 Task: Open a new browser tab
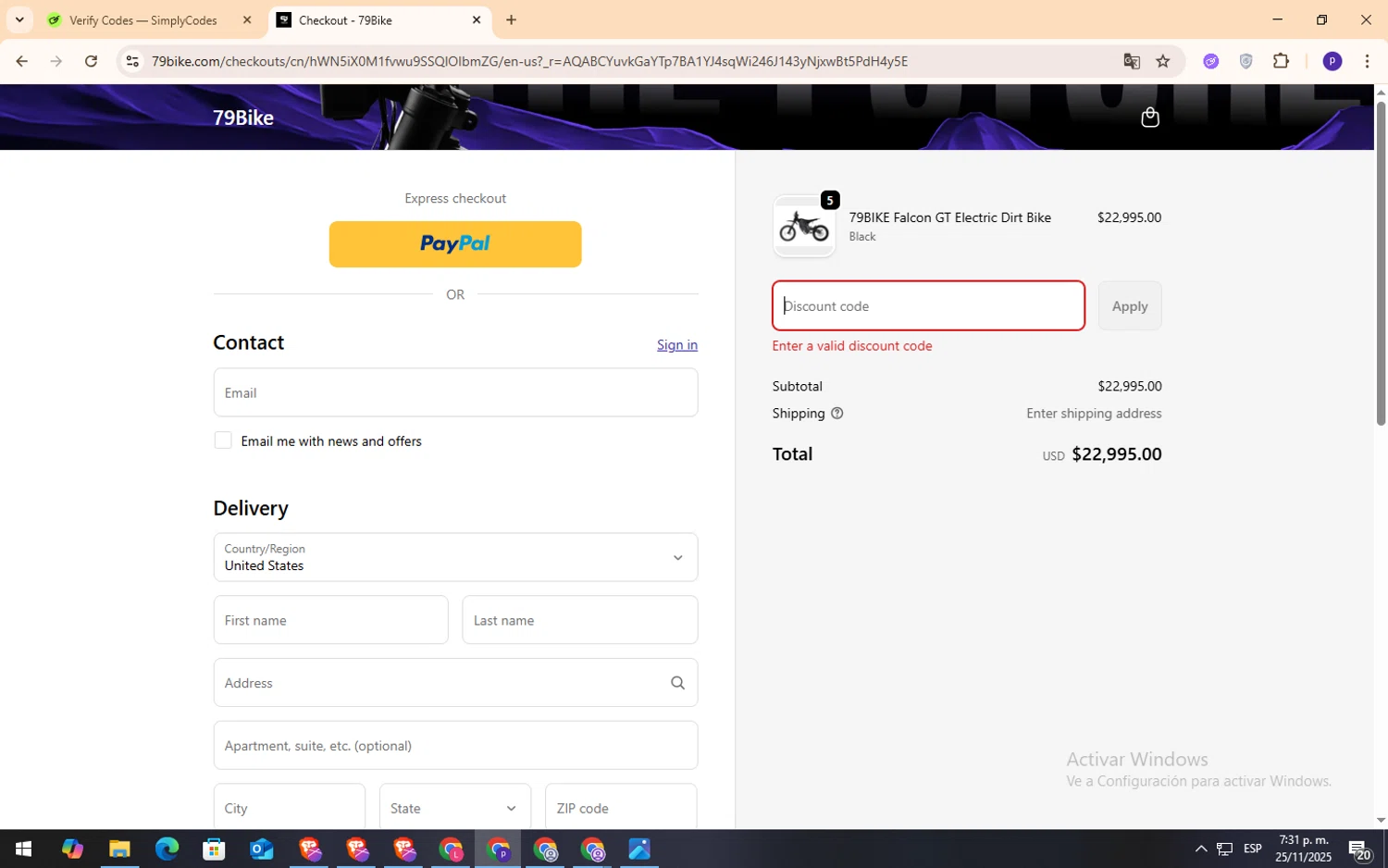point(511,19)
